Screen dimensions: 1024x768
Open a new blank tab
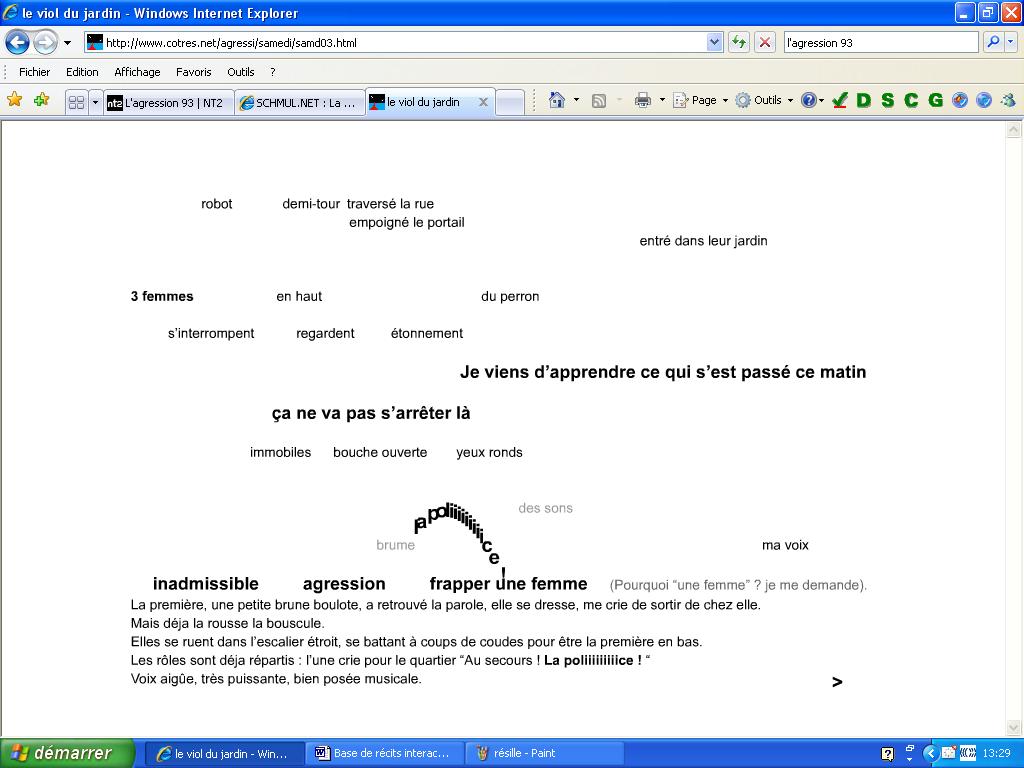(510, 103)
